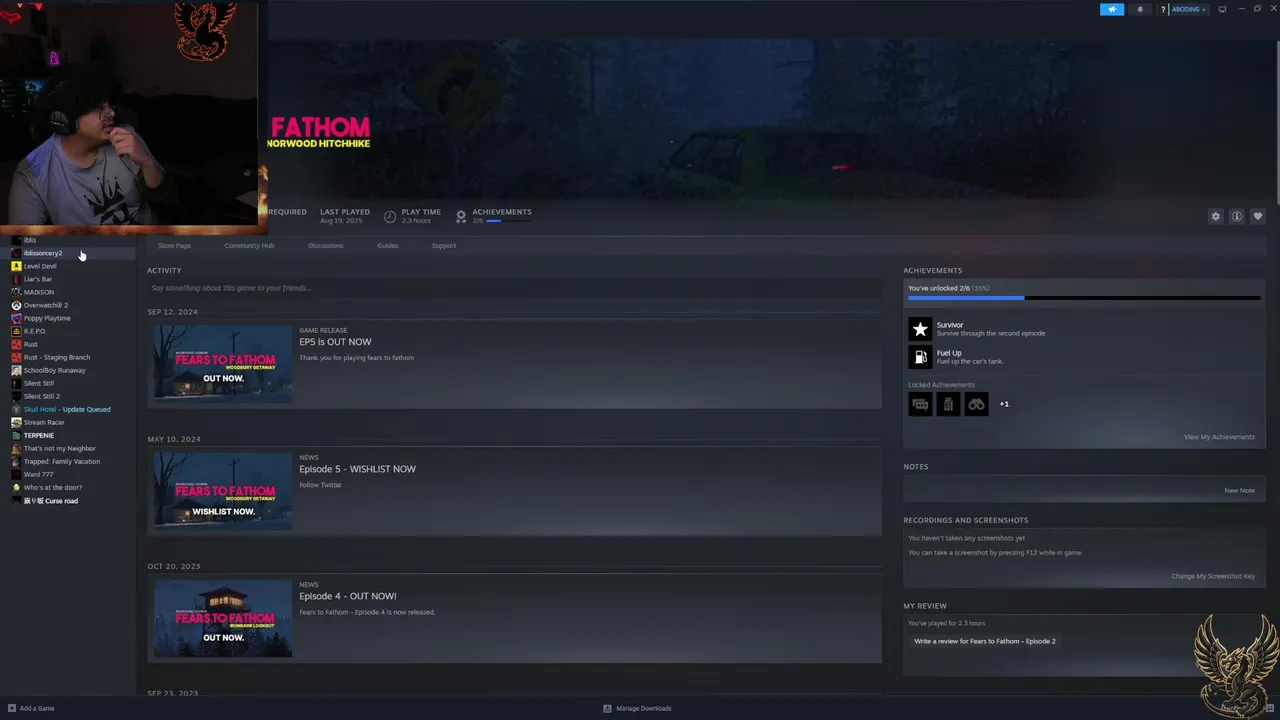Open 'Episode 5 - WISHLIST NOW' news title

tap(357, 469)
